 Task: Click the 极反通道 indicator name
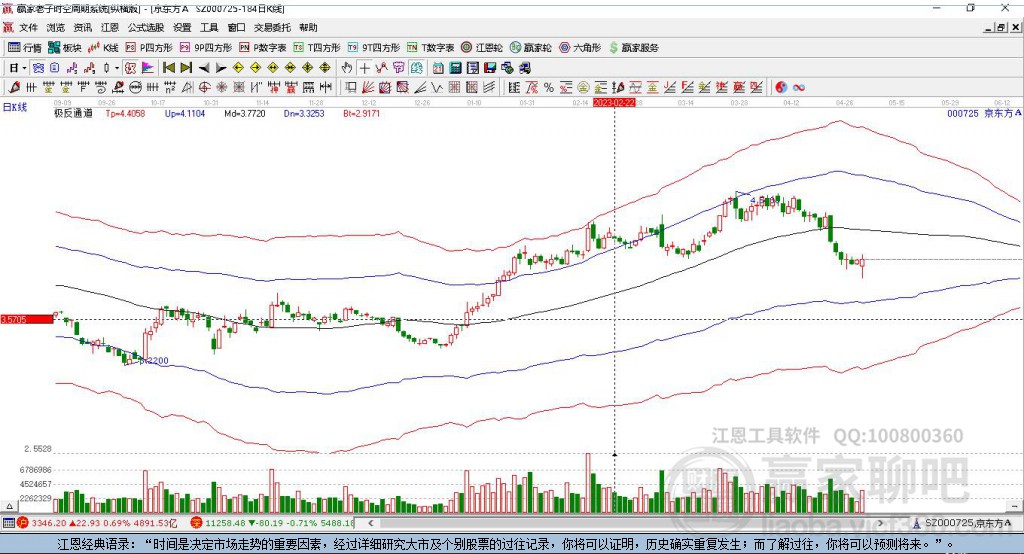(73, 113)
